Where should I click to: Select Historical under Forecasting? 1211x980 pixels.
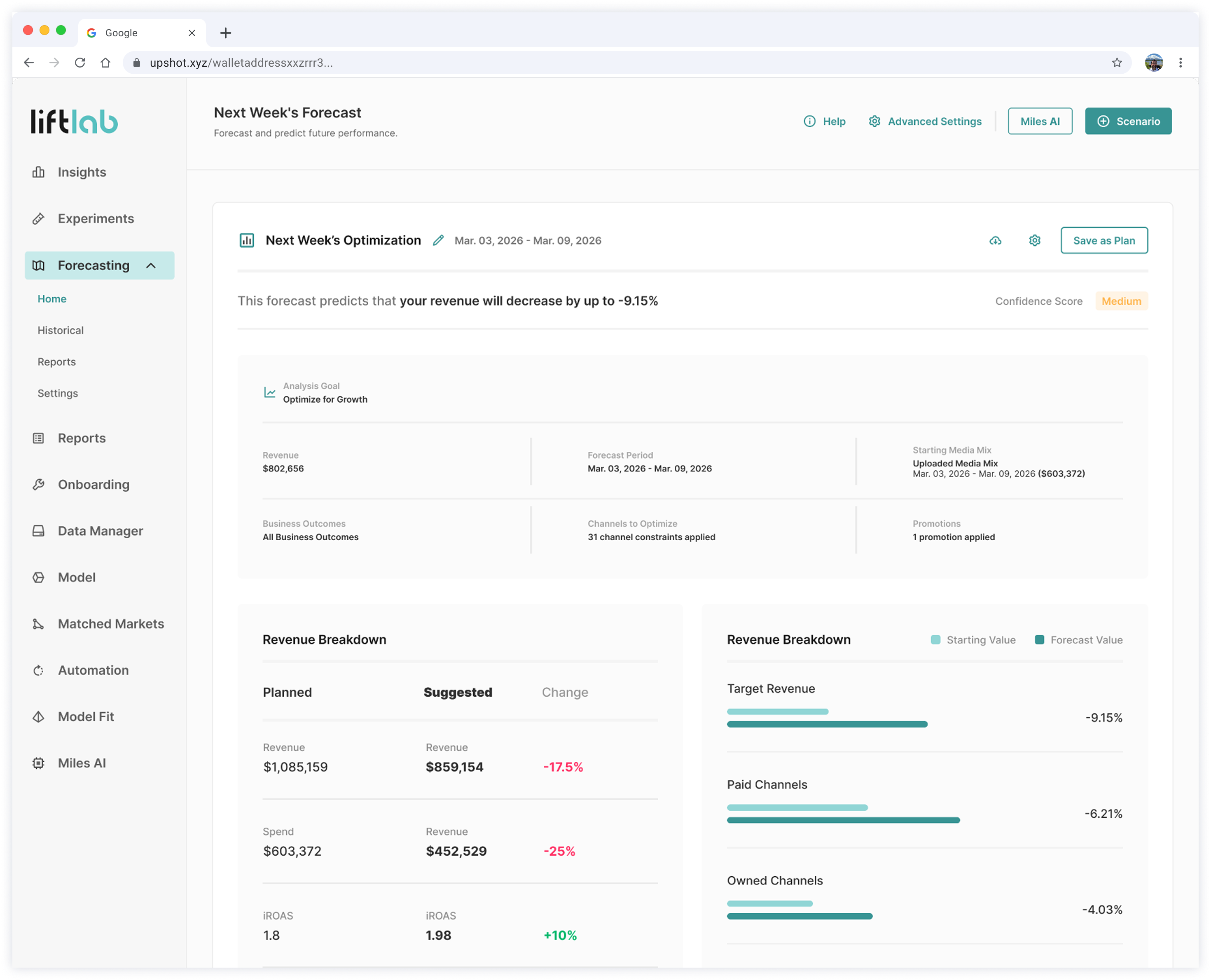[61, 330]
